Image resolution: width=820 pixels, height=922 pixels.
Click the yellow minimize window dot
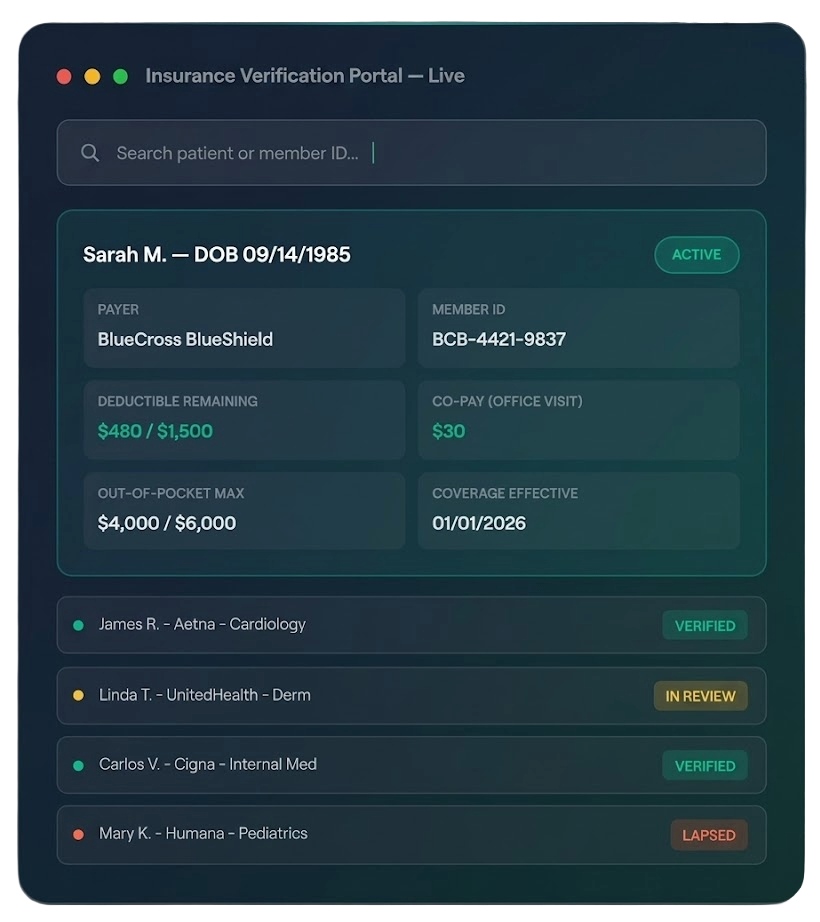(x=92, y=76)
